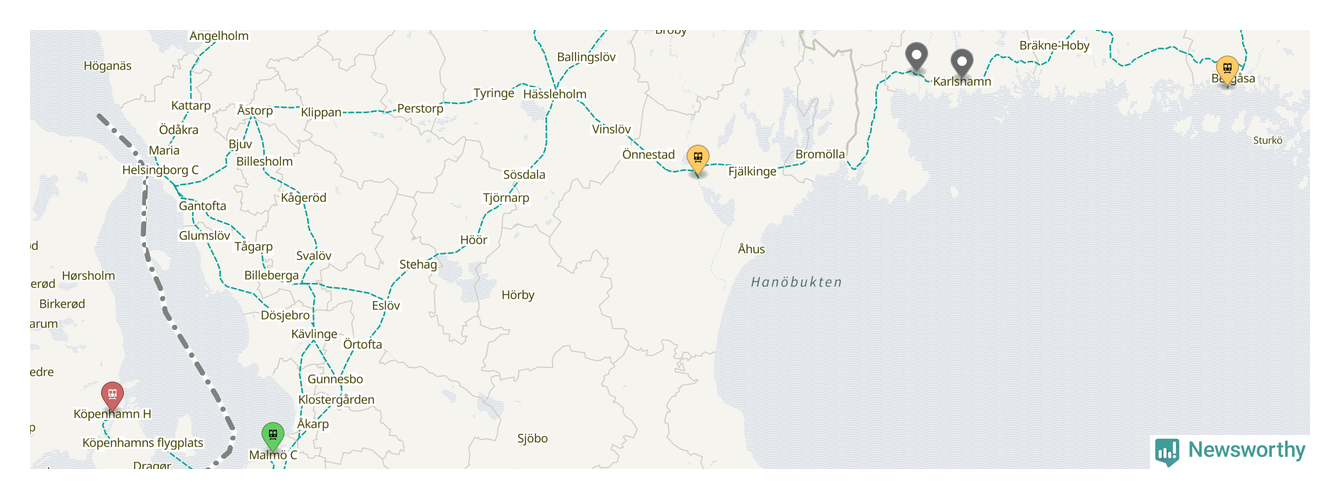The width and height of the screenshot is (1340, 499).
Task: Click the Köpenhamns flygplats label
Action: (x=143, y=443)
